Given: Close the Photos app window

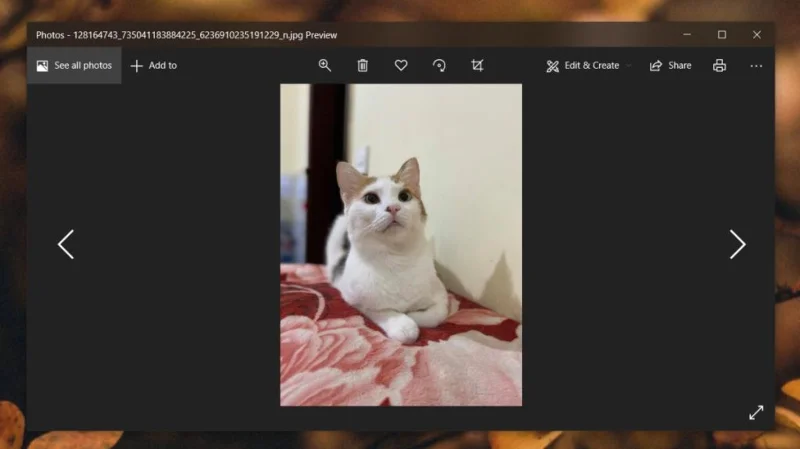Looking at the screenshot, I should 757,35.
